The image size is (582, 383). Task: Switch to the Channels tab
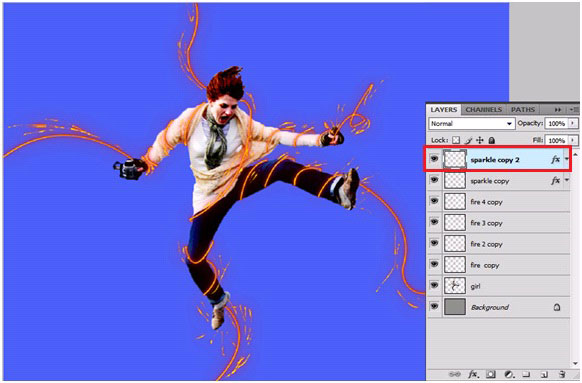pos(483,110)
